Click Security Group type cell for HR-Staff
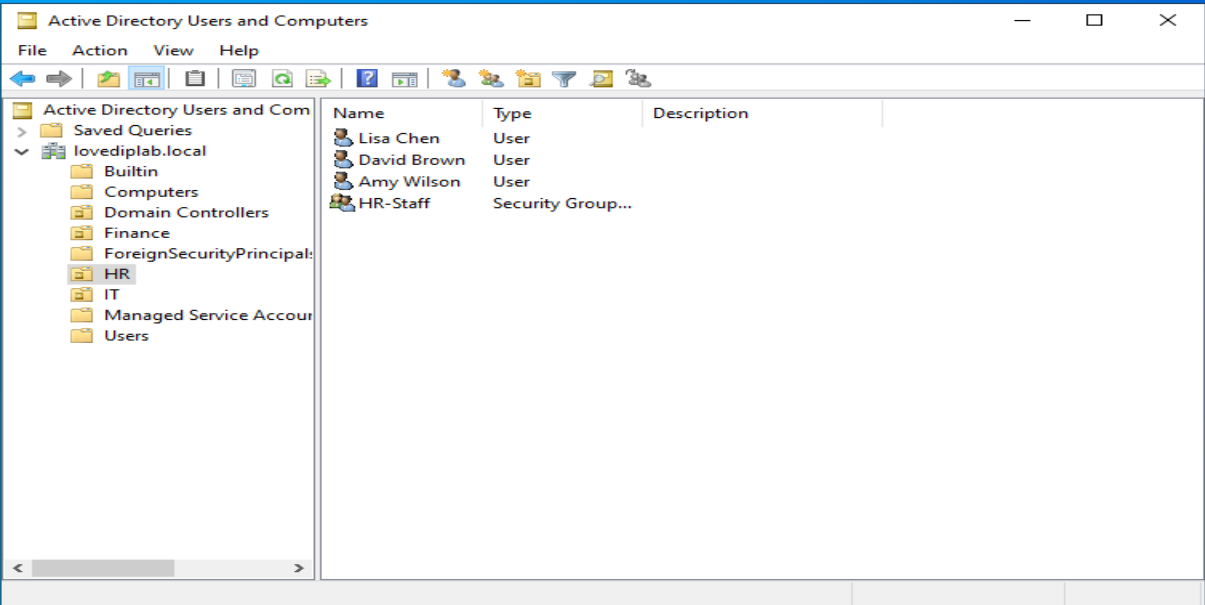The width and height of the screenshot is (1205, 605). pos(562,203)
